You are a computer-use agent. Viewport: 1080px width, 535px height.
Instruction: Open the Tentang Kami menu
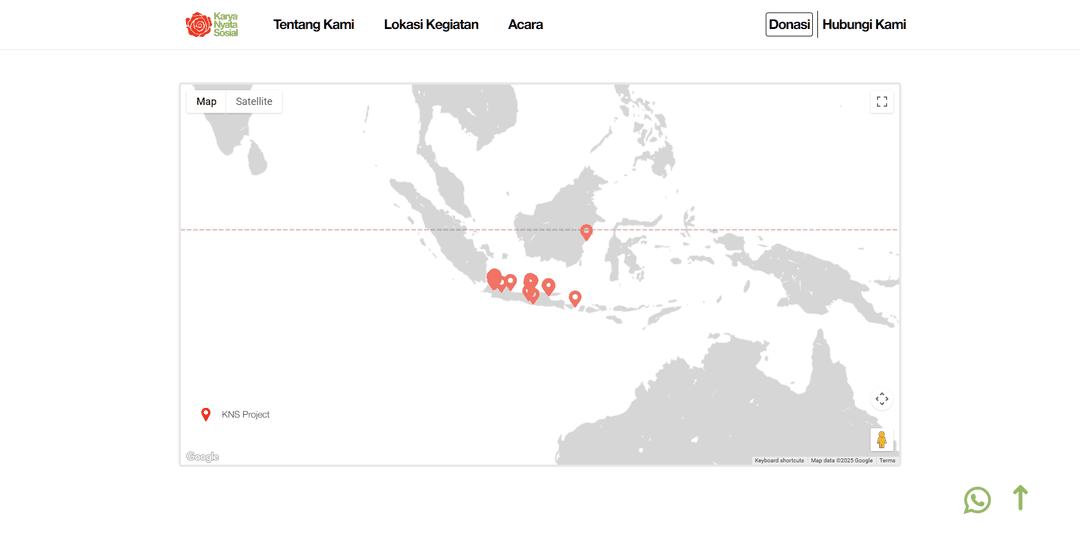coord(313,25)
